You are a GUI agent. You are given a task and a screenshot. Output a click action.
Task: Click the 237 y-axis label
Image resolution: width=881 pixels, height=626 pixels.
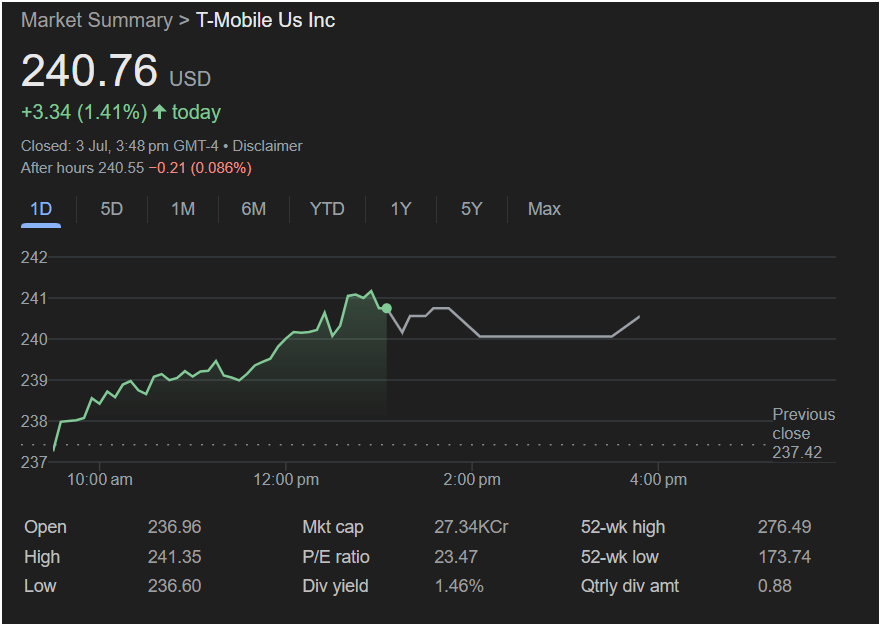(x=34, y=462)
